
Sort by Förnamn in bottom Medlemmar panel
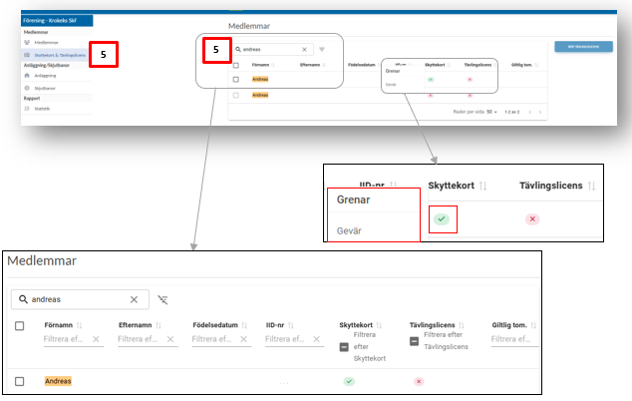[x=63, y=325]
